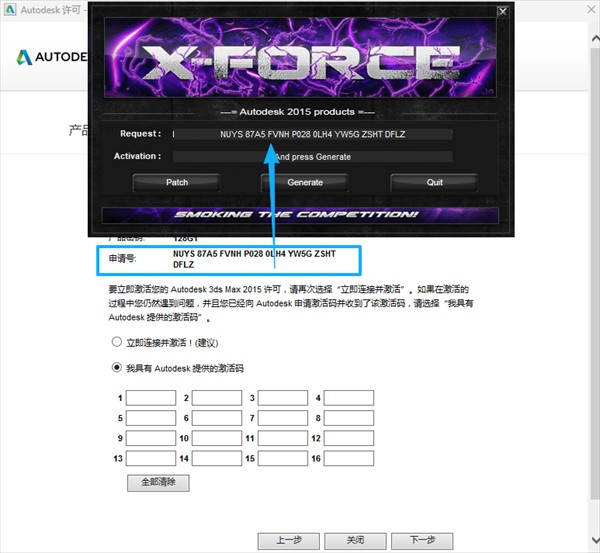Click the 全部清除 clear all button
This screenshot has width=600, height=553.
click(158, 482)
